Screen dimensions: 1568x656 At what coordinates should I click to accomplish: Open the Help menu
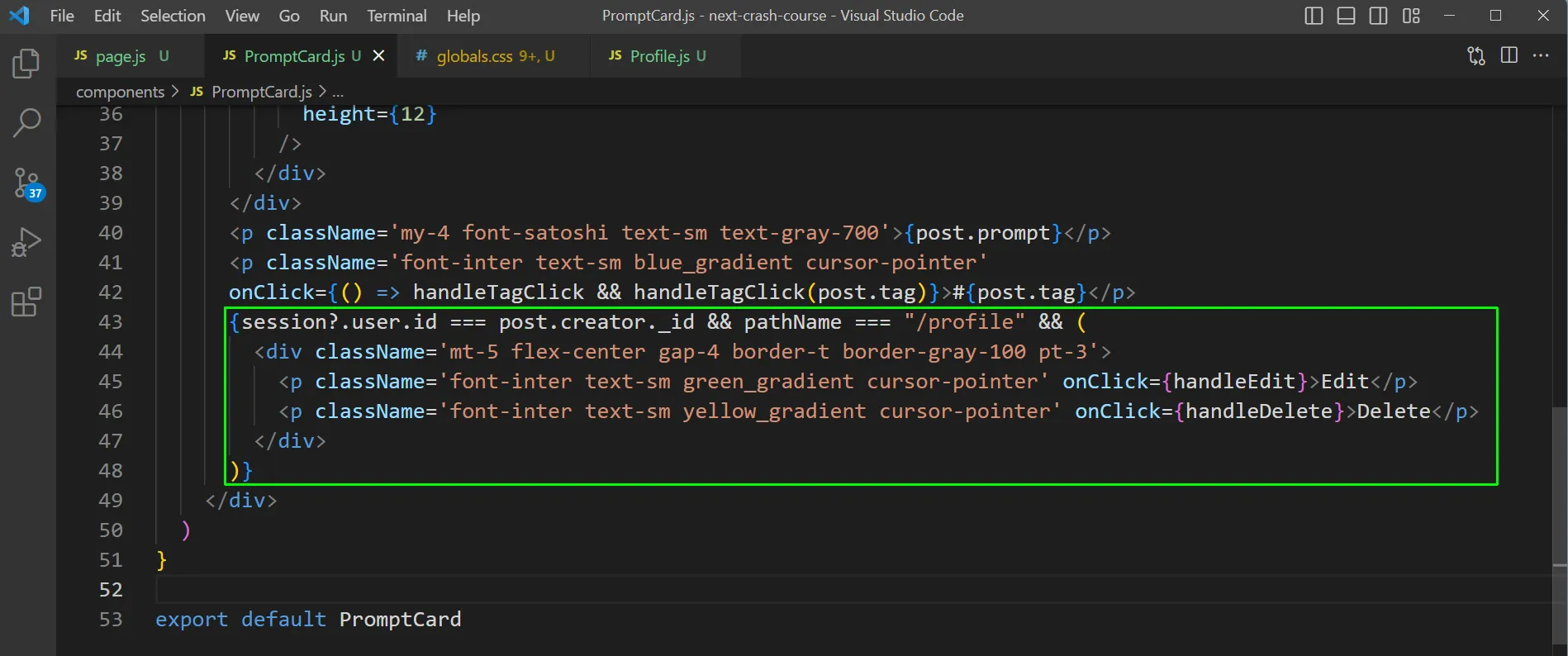(x=463, y=16)
